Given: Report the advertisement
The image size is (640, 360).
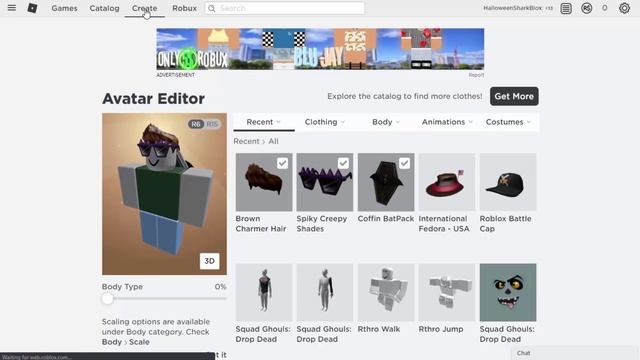Looking at the screenshot, I should click(x=476, y=75).
